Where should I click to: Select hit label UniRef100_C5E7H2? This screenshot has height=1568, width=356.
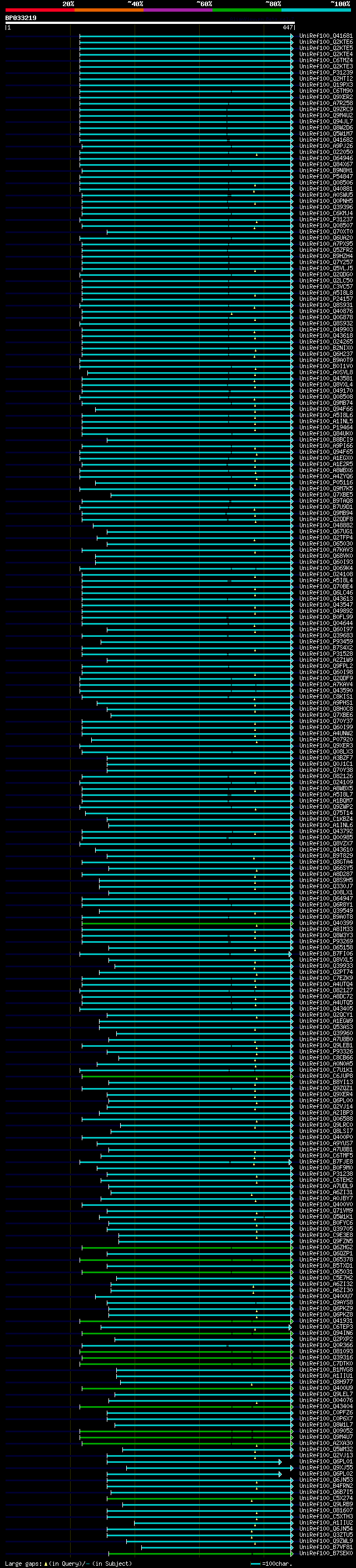tap(325, 1278)
